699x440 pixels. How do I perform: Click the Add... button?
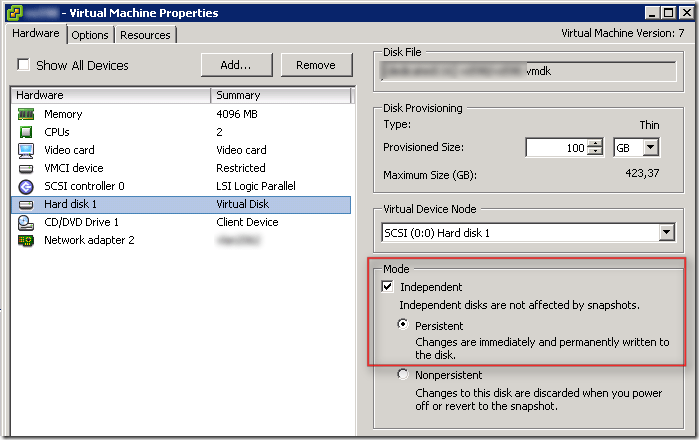coord(236,65)
